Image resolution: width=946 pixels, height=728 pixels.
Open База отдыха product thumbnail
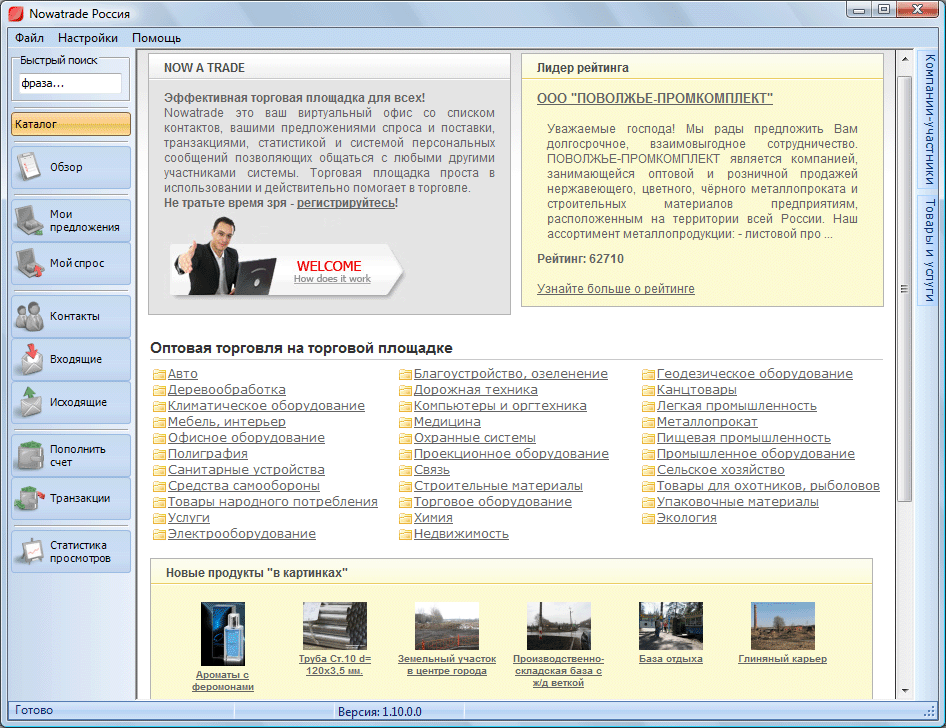click(671, 626)
